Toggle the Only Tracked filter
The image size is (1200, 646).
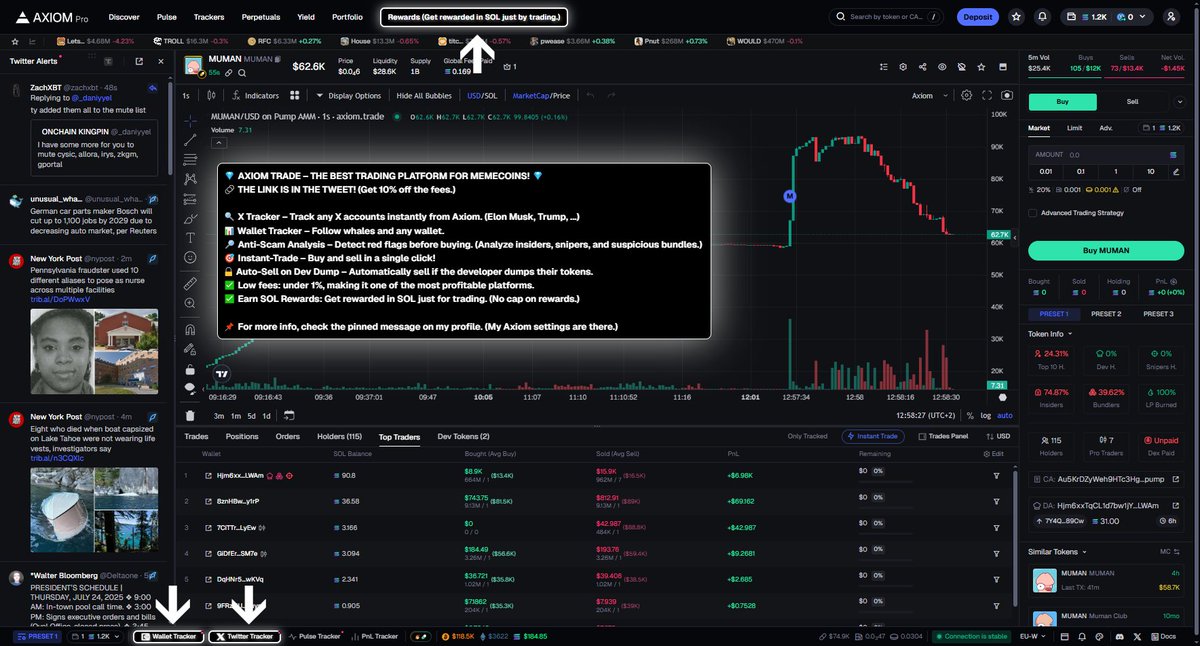tap(808, 436)
